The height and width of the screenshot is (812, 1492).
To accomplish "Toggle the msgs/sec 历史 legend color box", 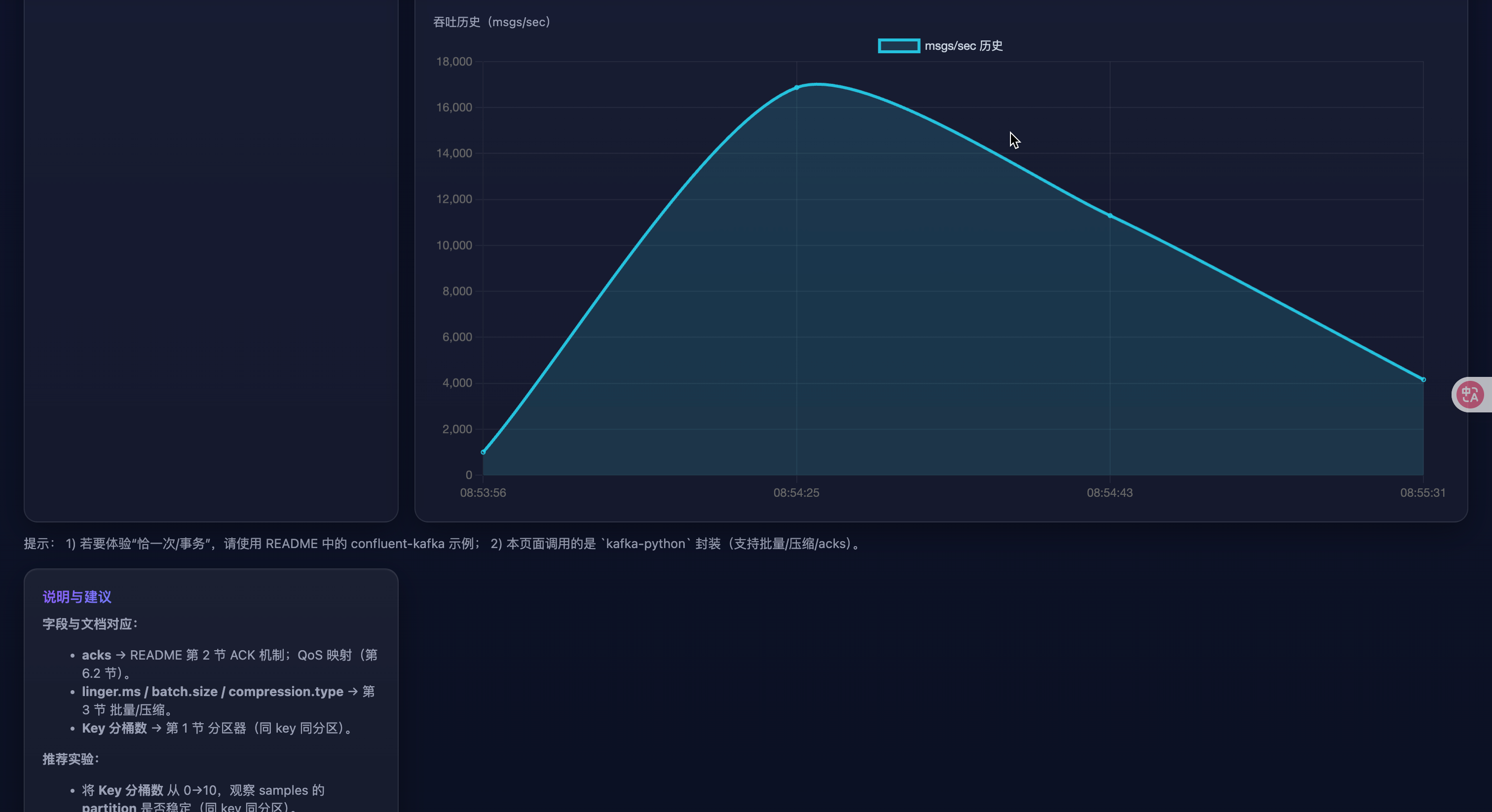I will point(898,46).
